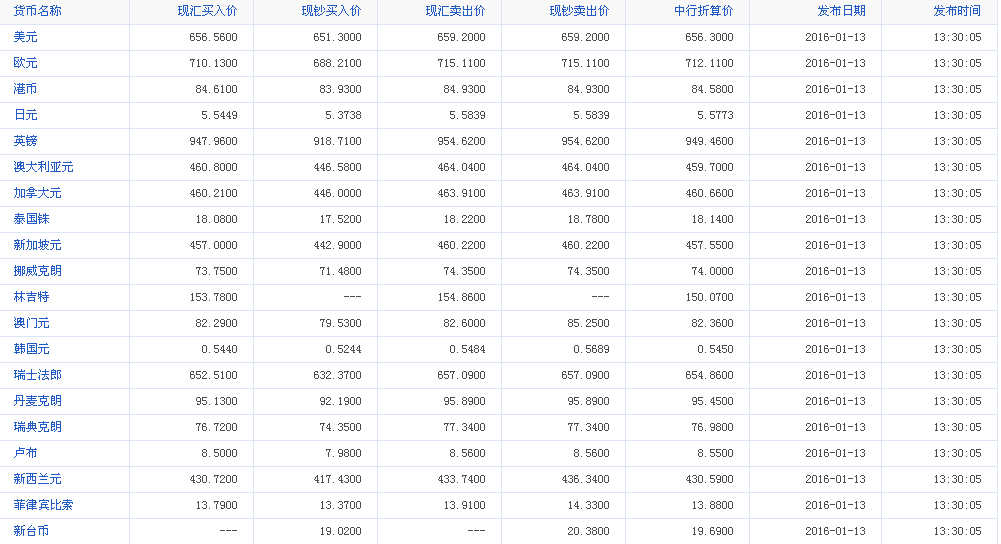Screen dimensions: 1001x544
Task: Open the 加拿大元 link
Action: 38,193
